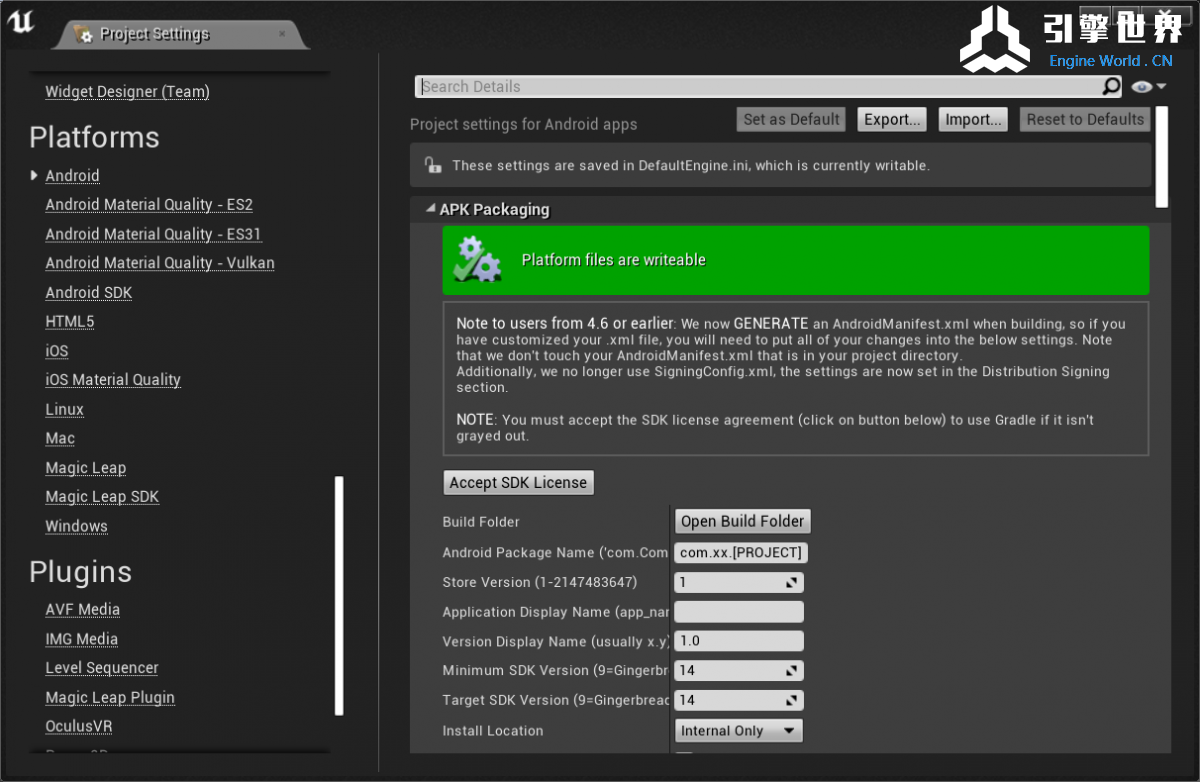
Task: Open view options with the eye icon
Action: pyautogui.click(x=1142, y=87)
